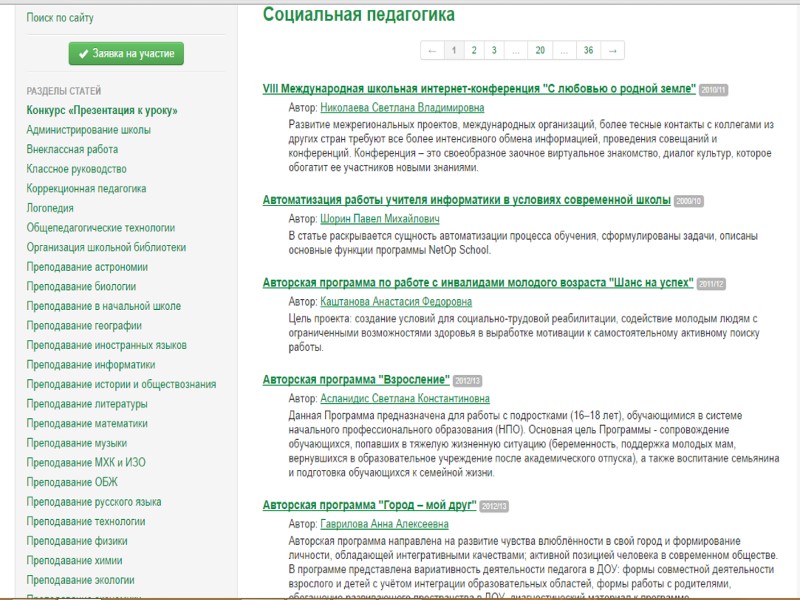The width and height of the screenshot is (800, 600).
Task: Open Преподавание в начальной школе section
Action: [104, 306]
